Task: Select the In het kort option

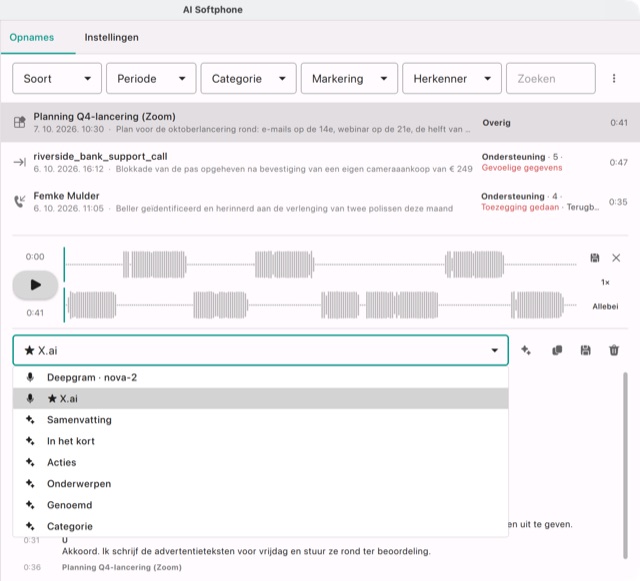Action: (260, 441)
